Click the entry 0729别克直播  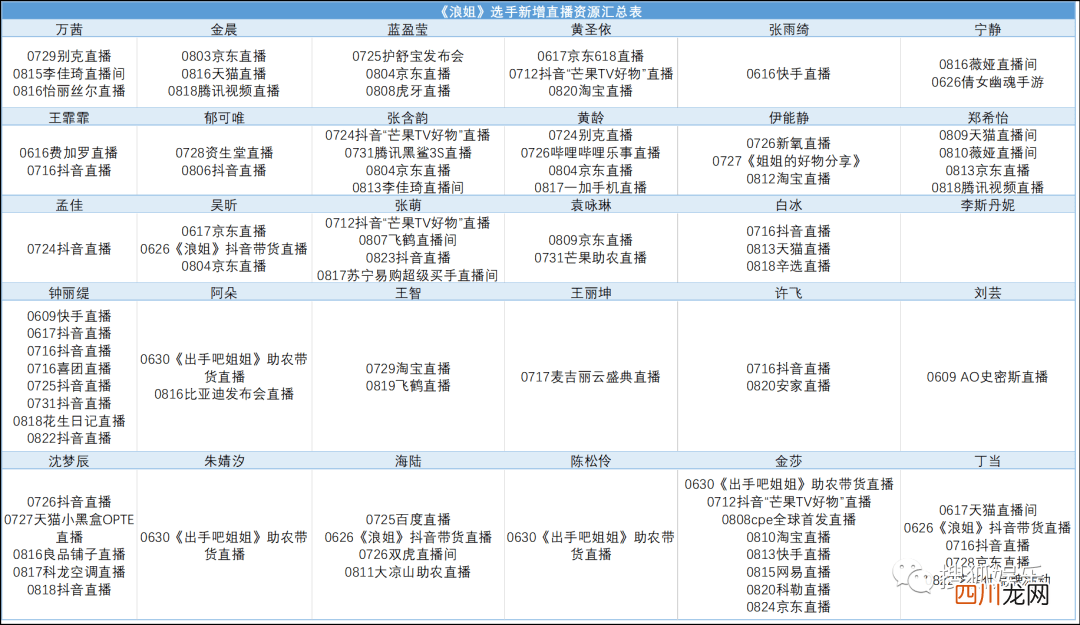pos(69,56)
